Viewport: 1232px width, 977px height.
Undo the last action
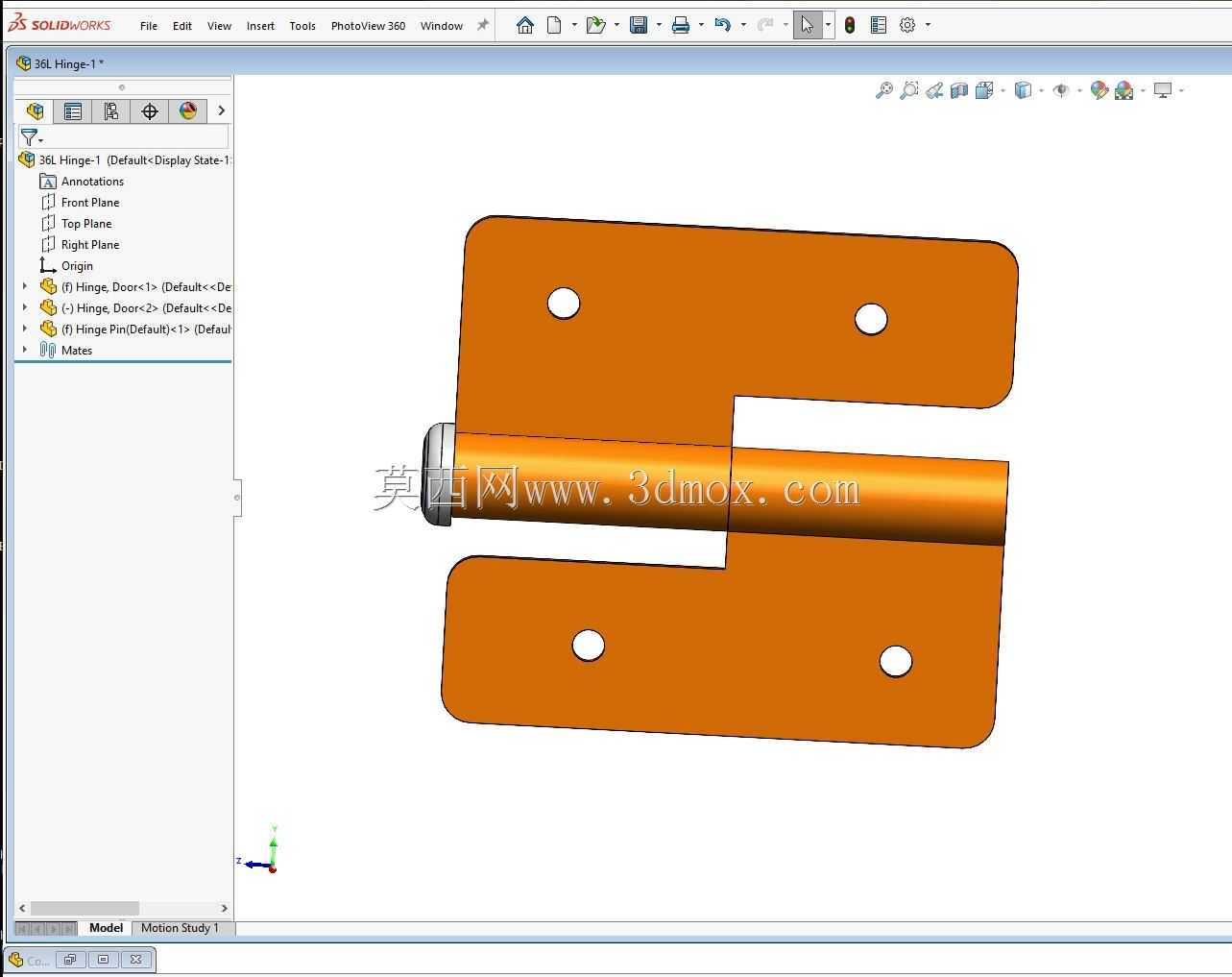click(723, 25)
